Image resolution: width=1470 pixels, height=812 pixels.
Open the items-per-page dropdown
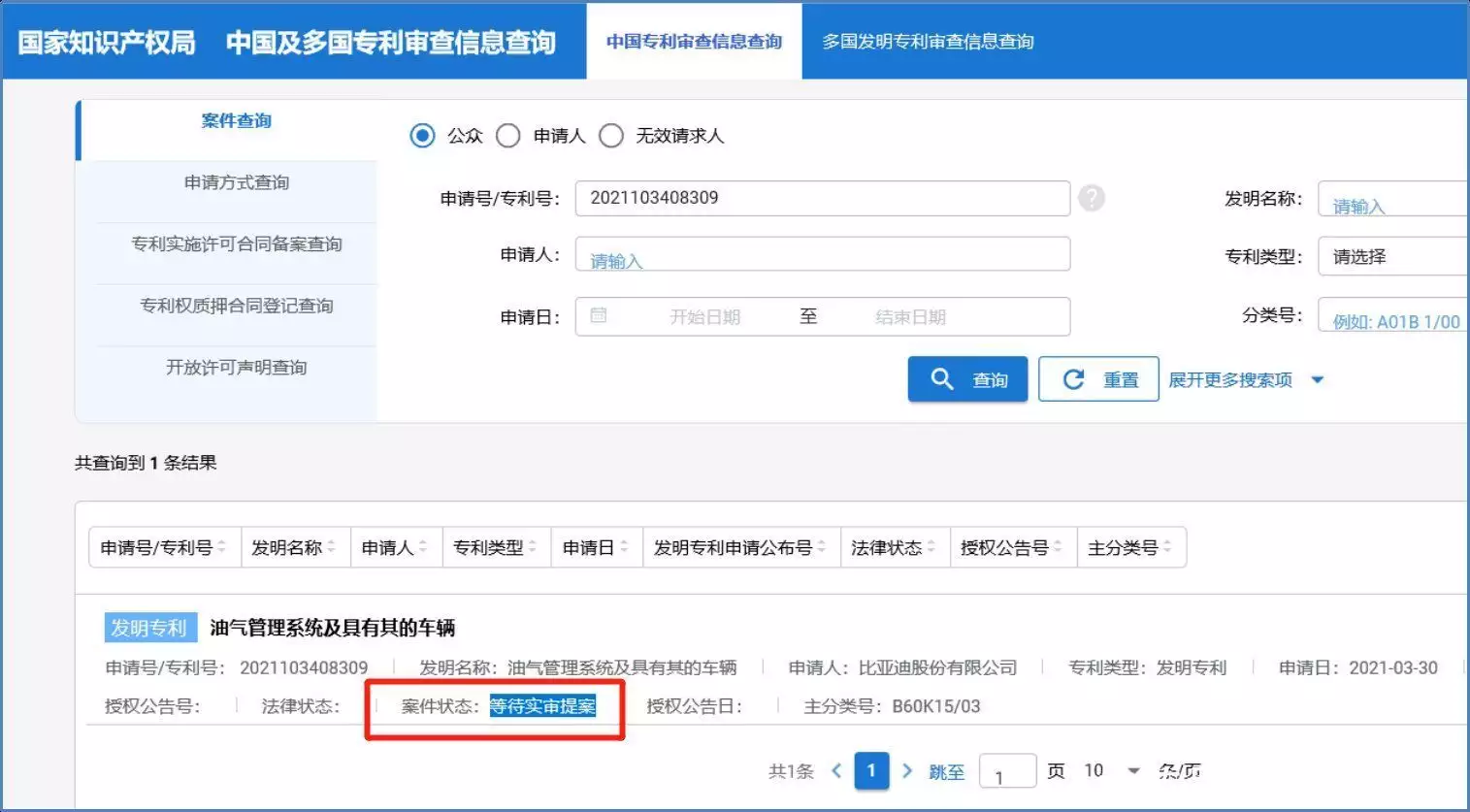(x=1132, y=771)
